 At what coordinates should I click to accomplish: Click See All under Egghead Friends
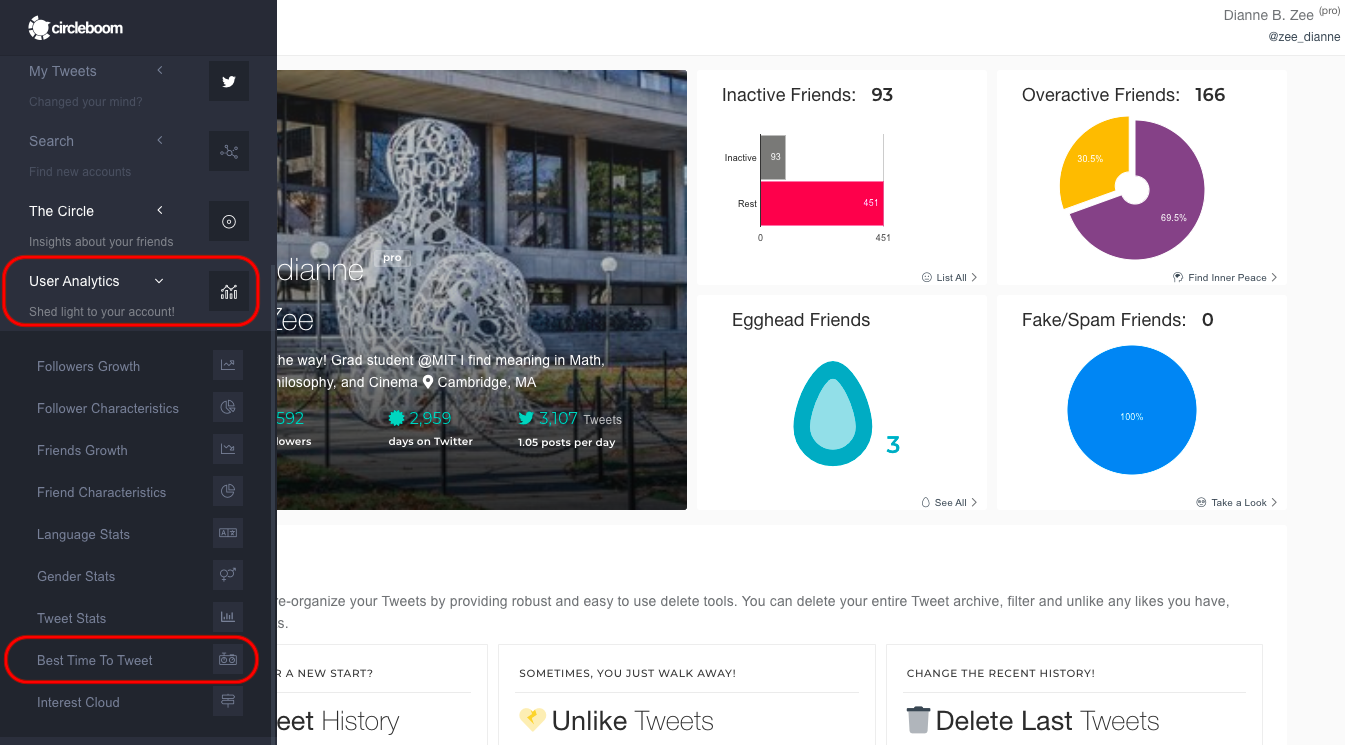coord(949,502)
